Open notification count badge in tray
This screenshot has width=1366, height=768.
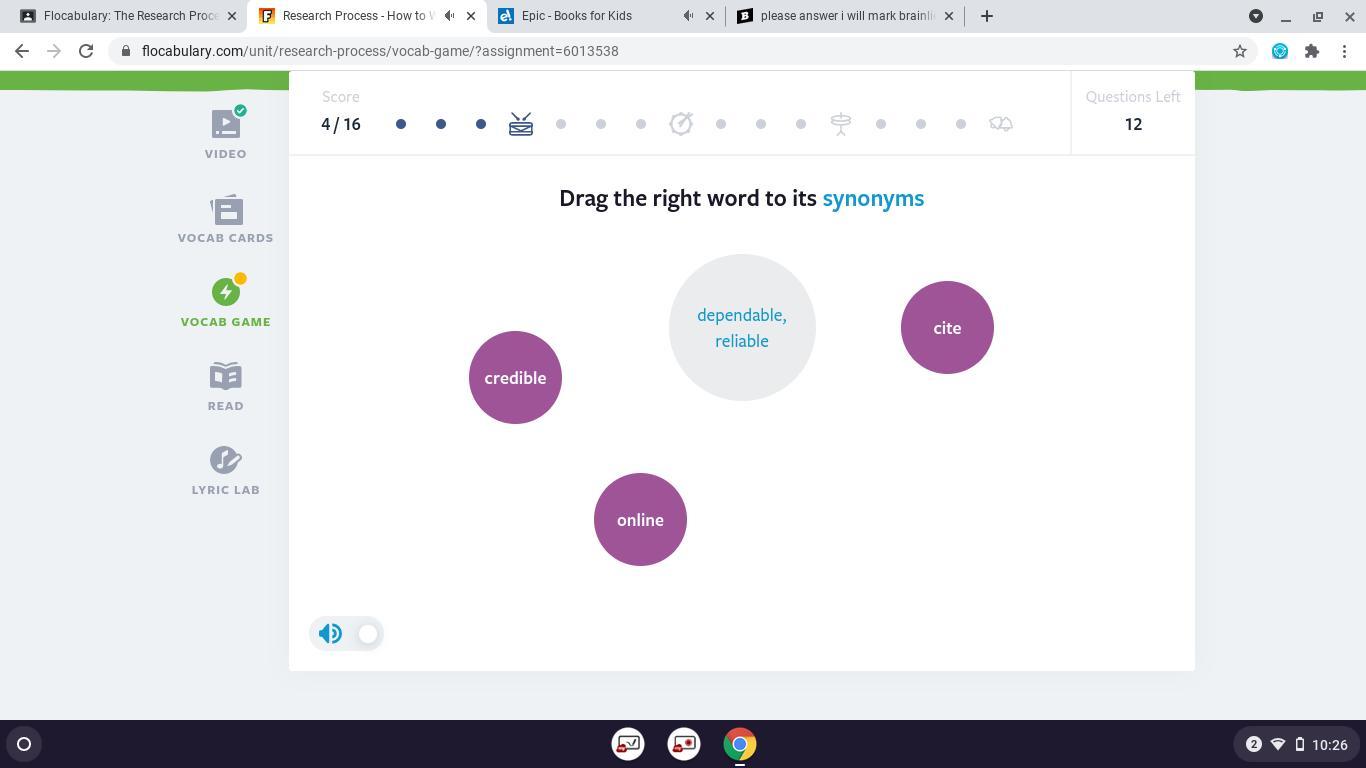(x=1254, y=744)
